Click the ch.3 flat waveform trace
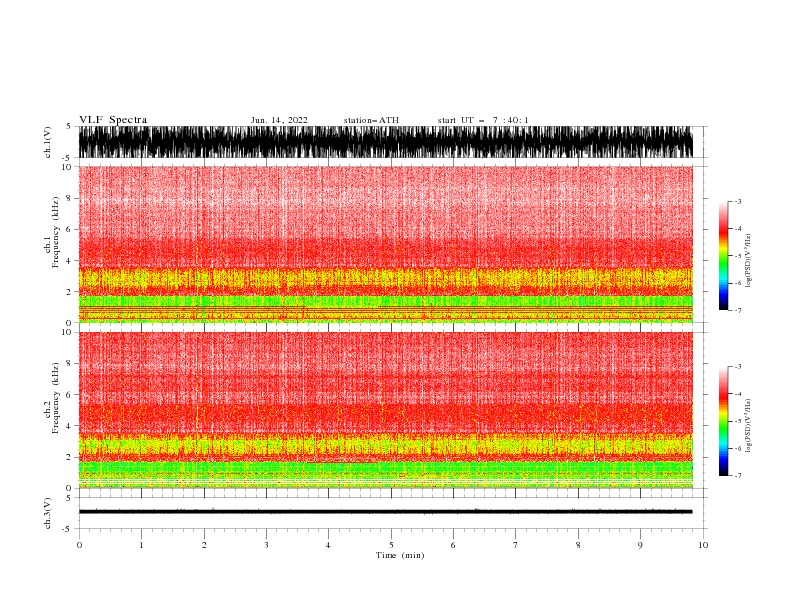 coord(386,512)
